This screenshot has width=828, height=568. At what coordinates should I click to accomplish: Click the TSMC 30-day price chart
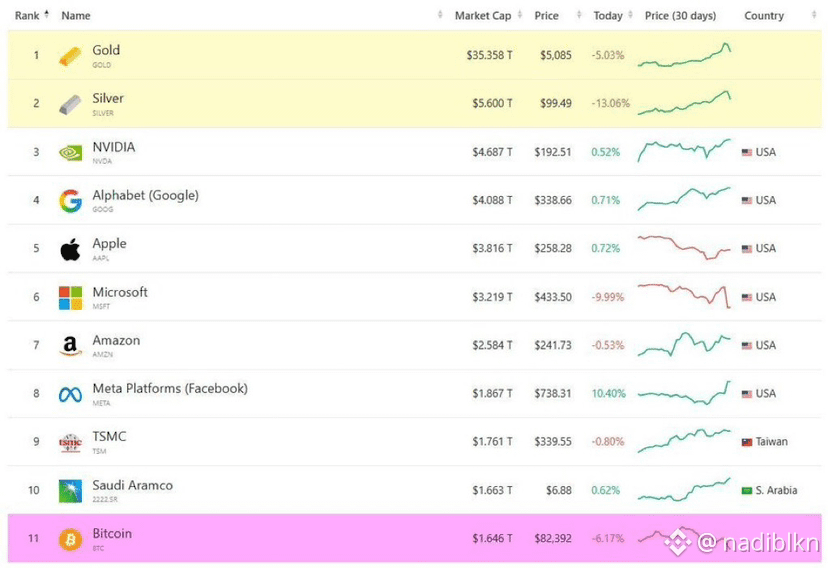(684, 441)
